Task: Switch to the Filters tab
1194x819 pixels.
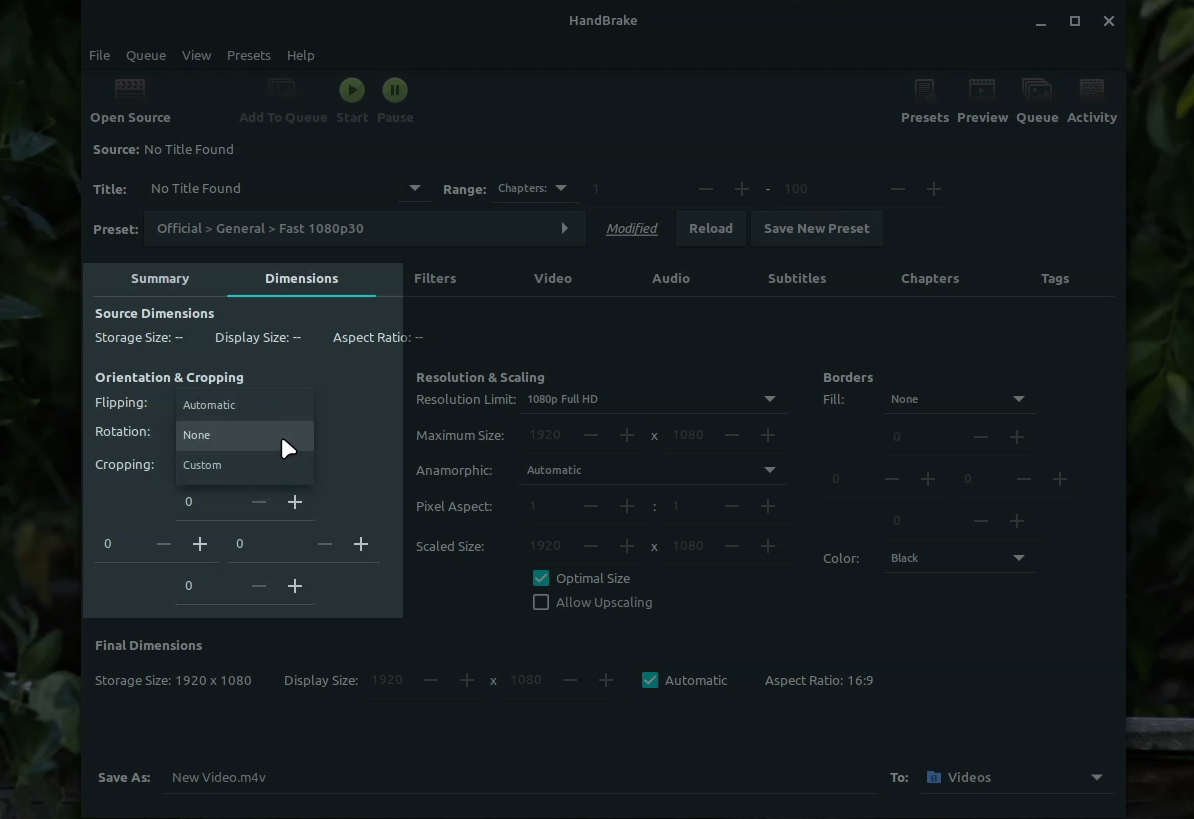Action: [x=435, y=278]
